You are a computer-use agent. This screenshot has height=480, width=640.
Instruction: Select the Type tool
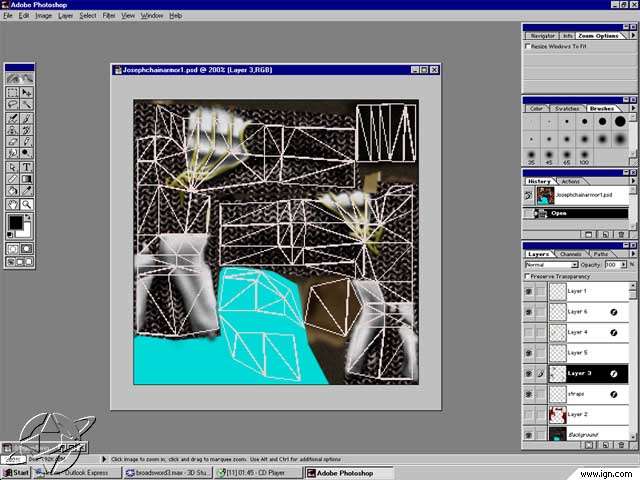26,166
